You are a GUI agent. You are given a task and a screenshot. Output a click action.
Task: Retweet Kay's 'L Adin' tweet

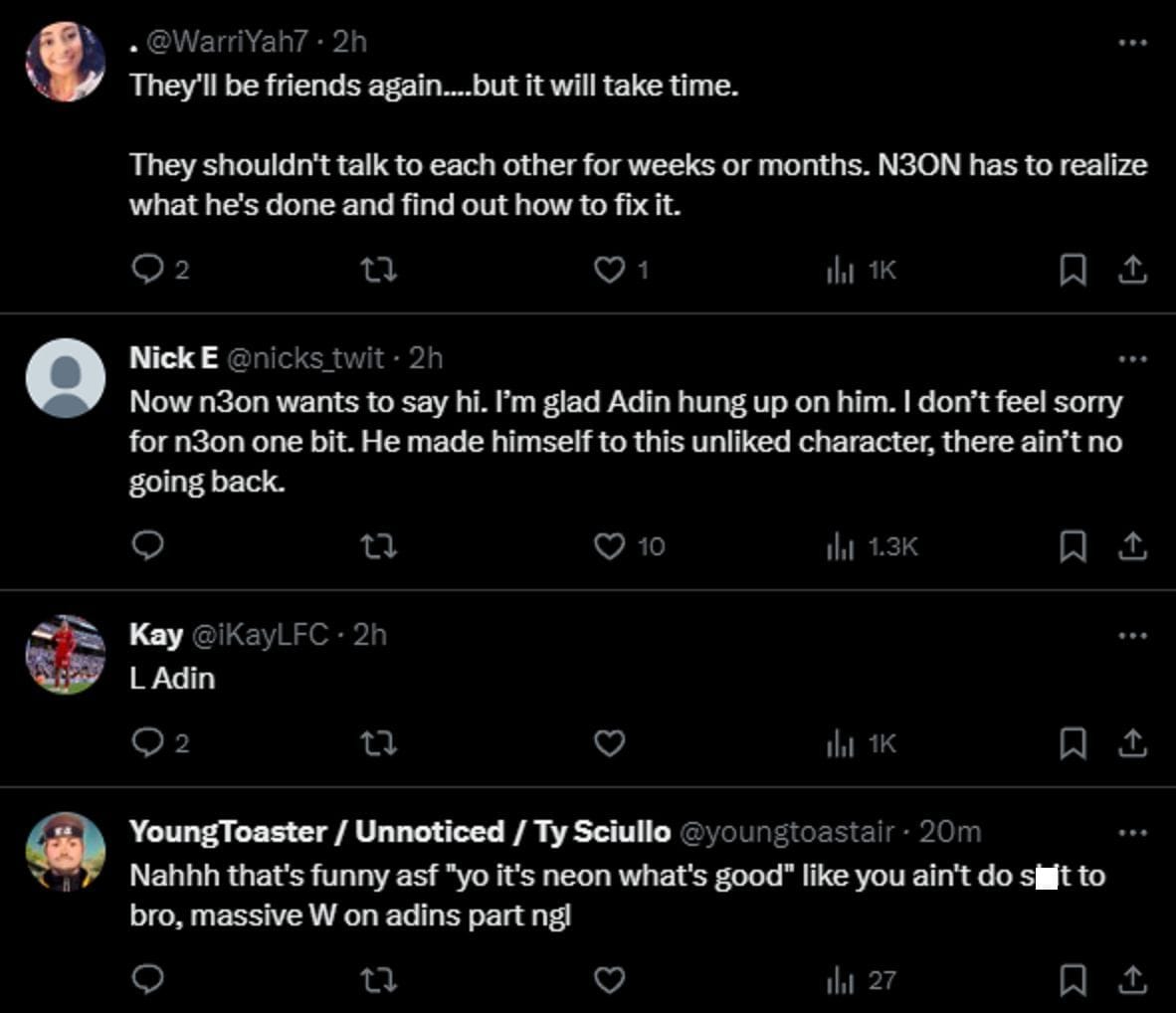point(378,743)
